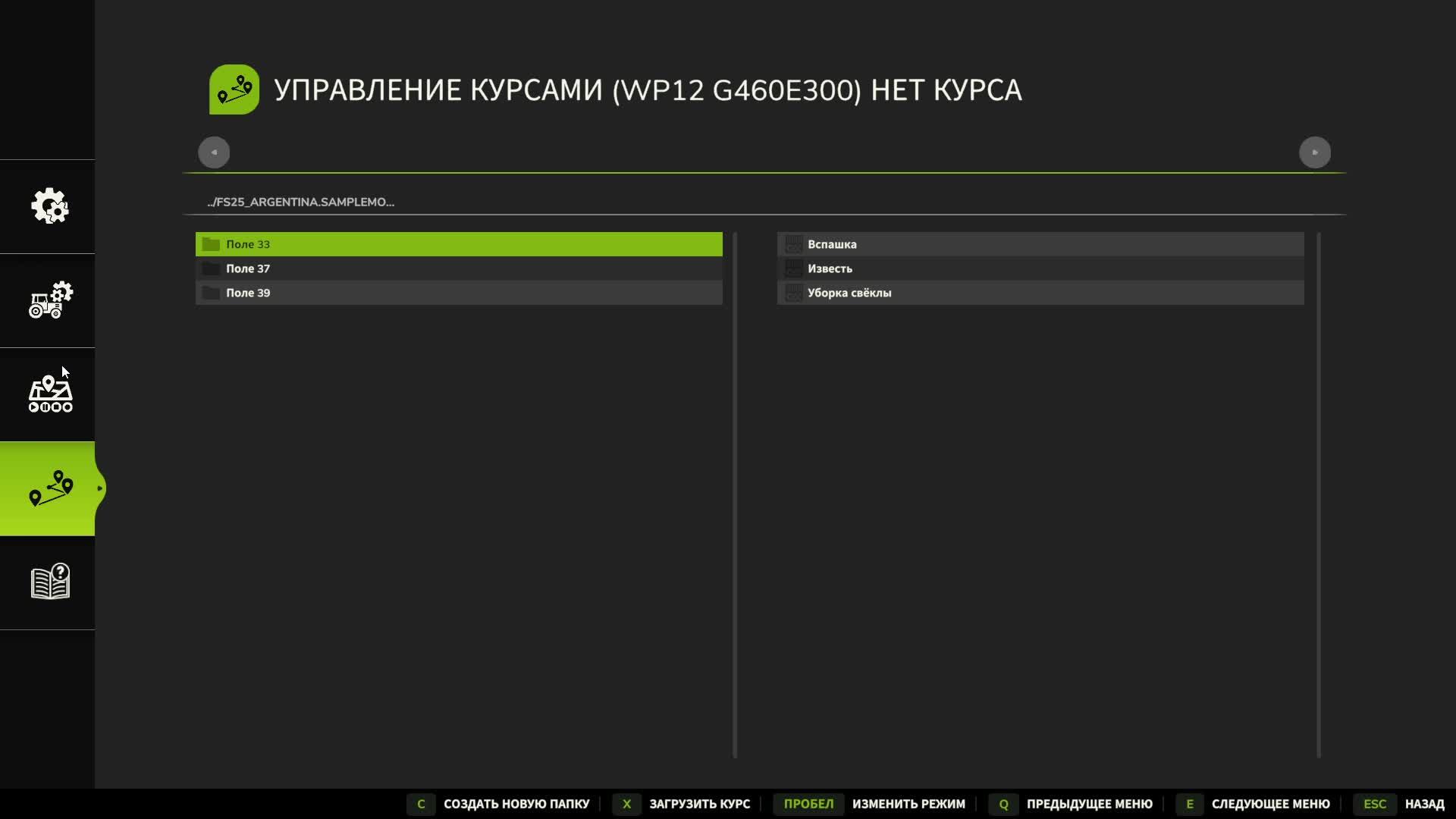The height and width of the screenshot is (819, 1456).
Task: Open the course generator map tab
Action: (x=50, y=394)
